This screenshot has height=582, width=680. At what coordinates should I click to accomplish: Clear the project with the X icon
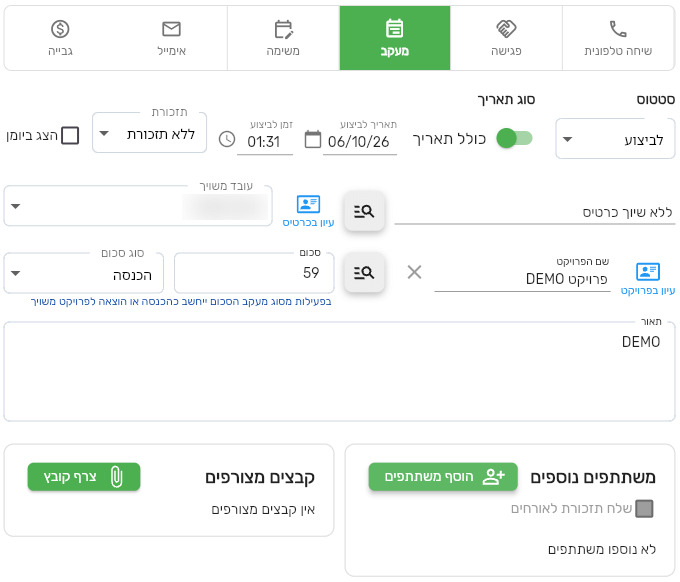coord(415,272)
